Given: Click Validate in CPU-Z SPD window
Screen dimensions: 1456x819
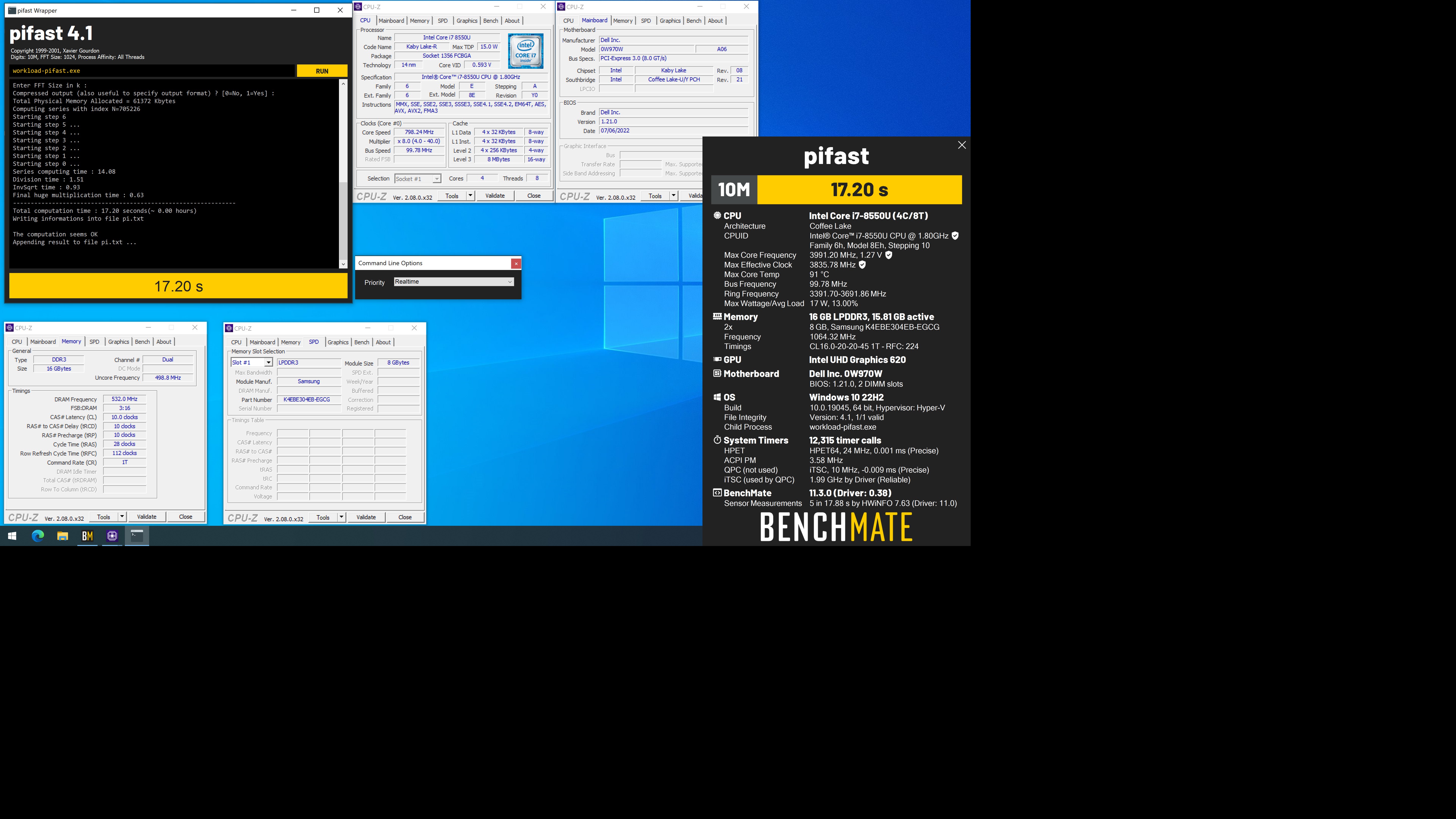Looking at the screenshot, I should [x=366, y=517].
